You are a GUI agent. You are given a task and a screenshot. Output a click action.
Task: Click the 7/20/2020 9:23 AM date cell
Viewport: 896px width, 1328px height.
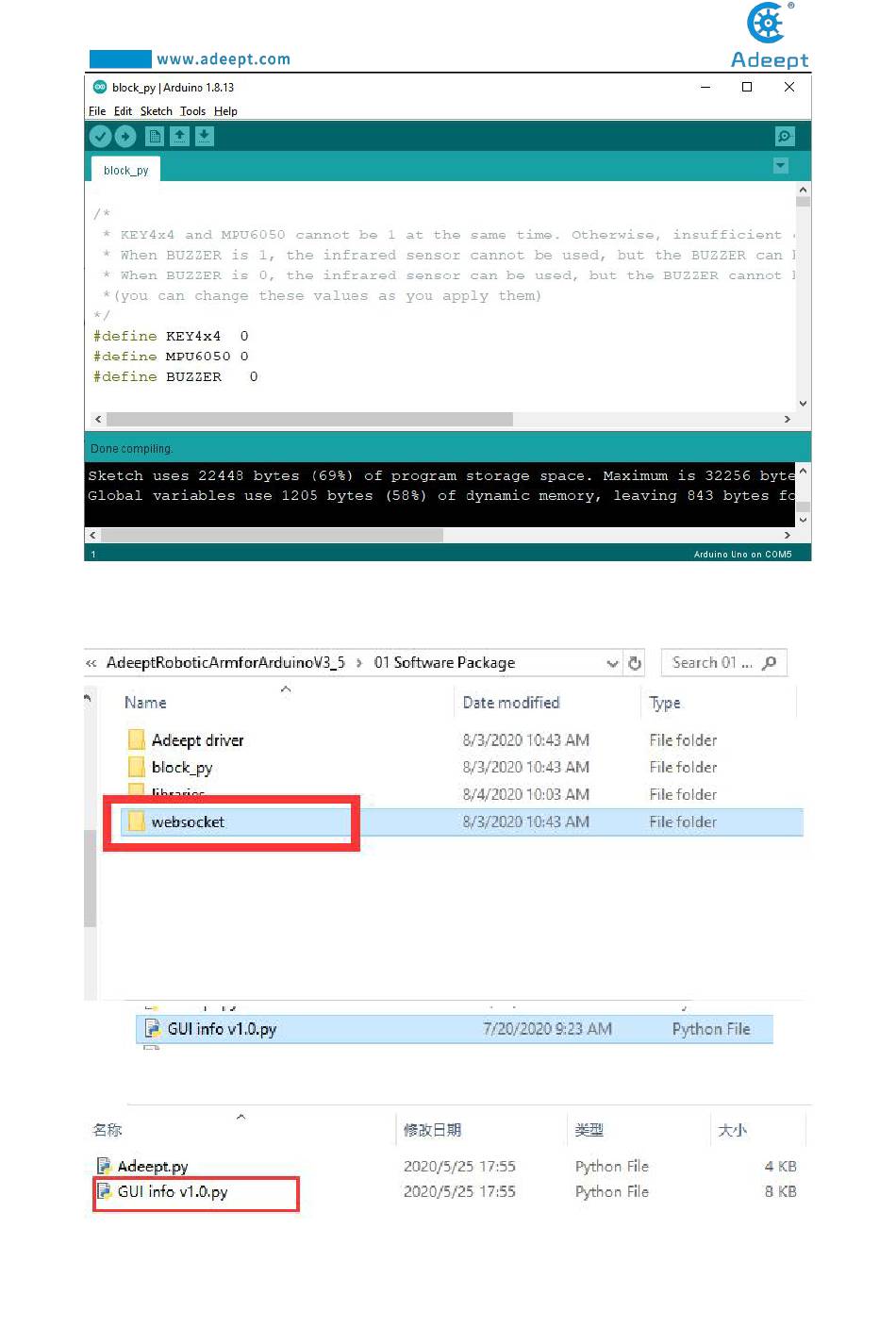click(x=547, y=1029)
